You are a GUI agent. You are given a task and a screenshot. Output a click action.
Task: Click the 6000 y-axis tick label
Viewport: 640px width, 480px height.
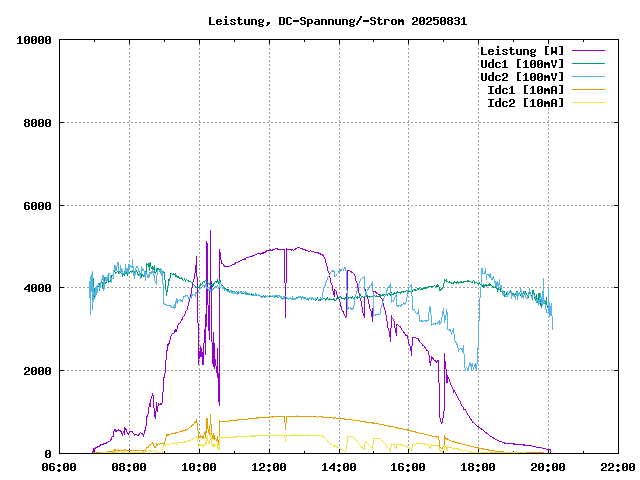tap(37, 206)
